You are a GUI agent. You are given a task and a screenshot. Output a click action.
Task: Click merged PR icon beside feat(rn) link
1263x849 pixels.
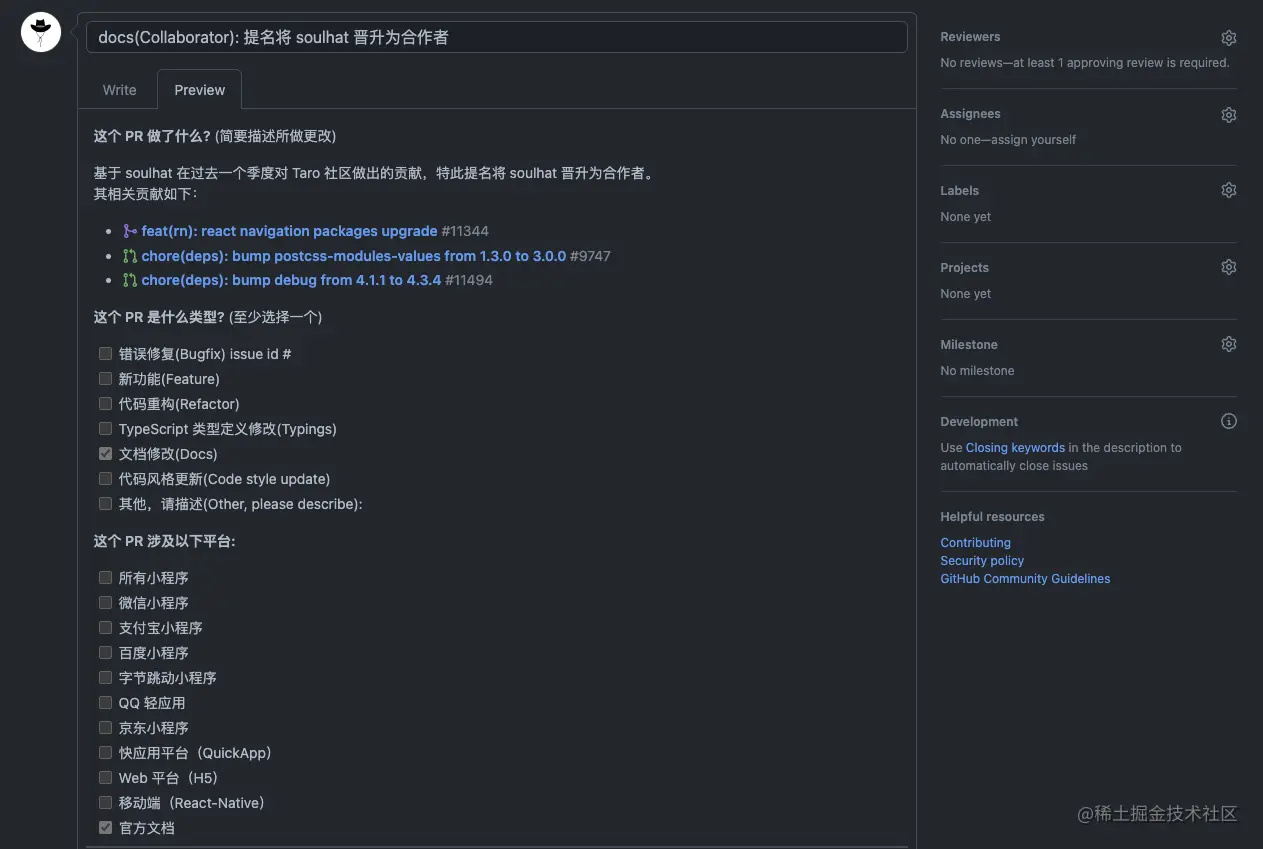click(x=130, y=231)
